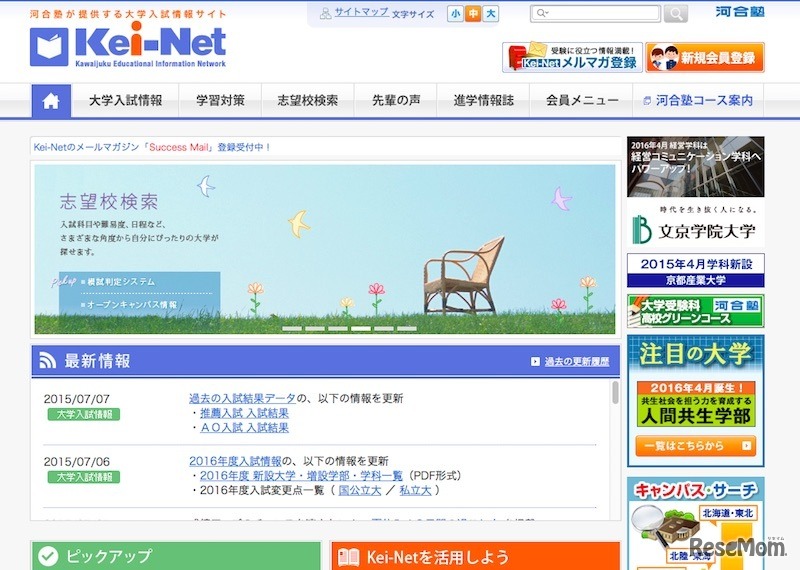Click the home icon in navigation bar
This screenshot has height=570, width=800.
pos(51,101)
